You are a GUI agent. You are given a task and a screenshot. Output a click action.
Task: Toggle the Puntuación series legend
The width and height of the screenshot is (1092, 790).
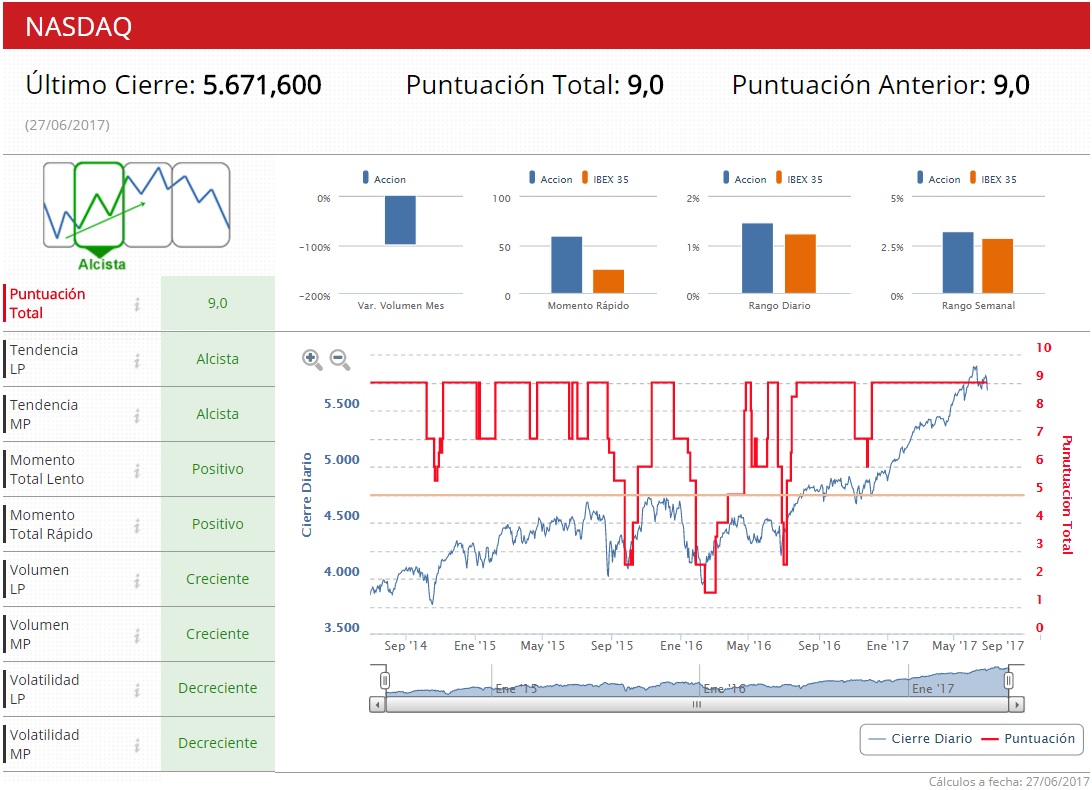point(1029,738)
